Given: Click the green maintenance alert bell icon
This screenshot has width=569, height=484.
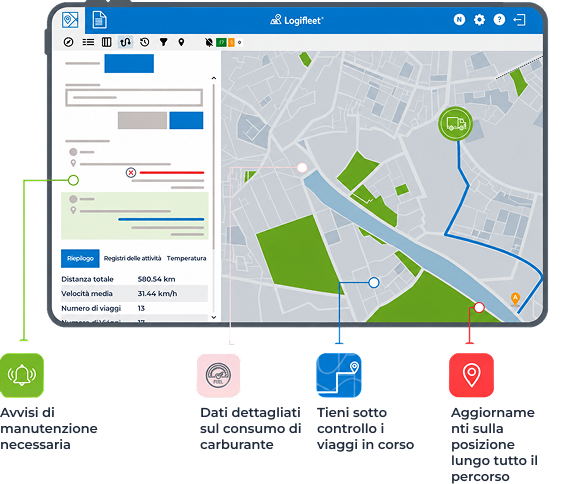Looking at the screenshot, I should tap(22, 375).
